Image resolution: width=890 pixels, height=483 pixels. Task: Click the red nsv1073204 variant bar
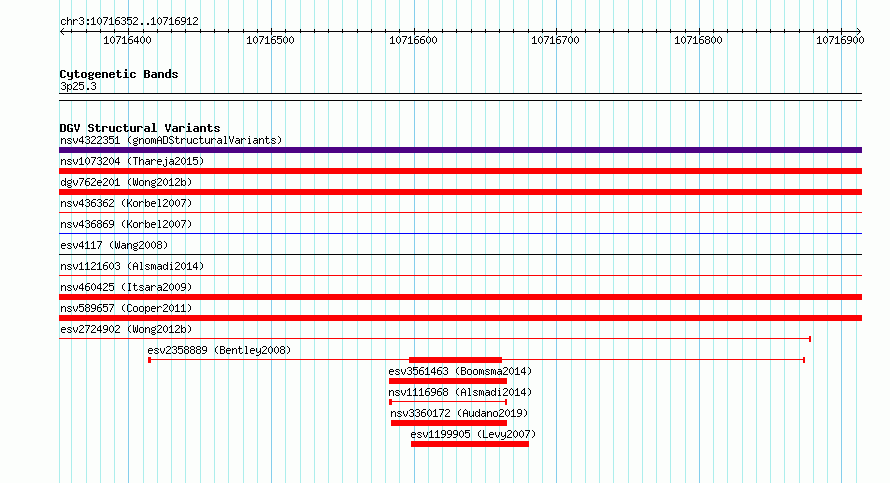point(460,171)
